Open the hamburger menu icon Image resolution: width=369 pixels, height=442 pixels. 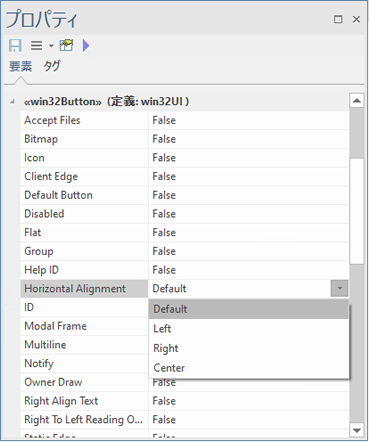coord(36,45)
